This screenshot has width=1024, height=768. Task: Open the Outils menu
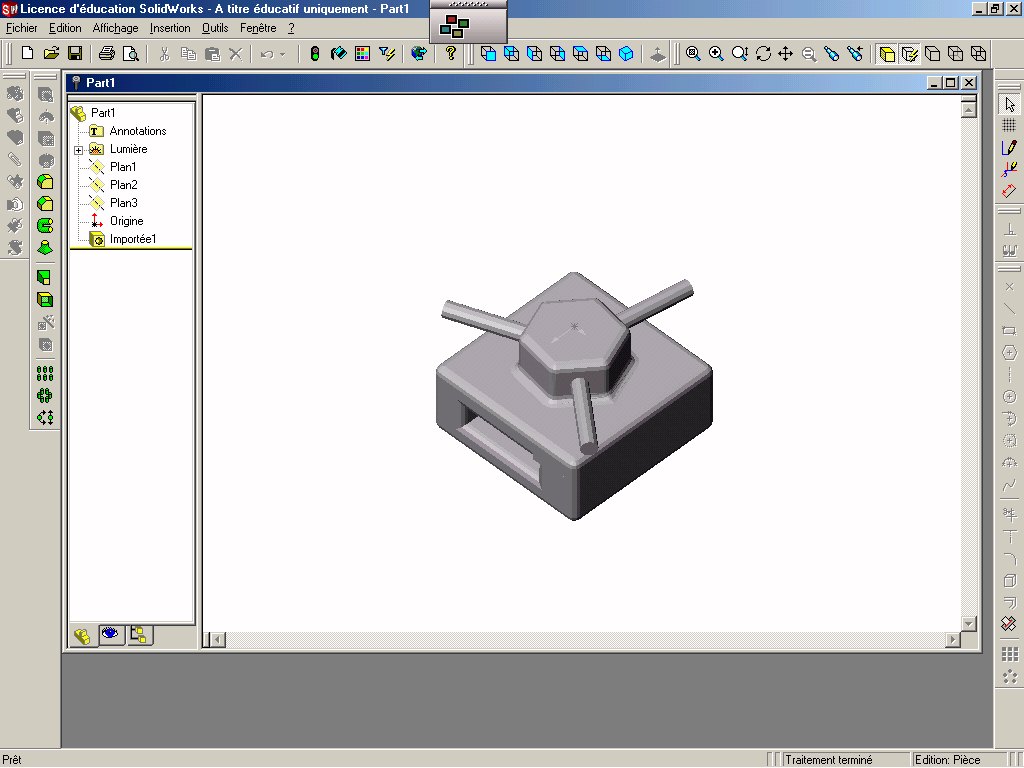click(x=214, y=28)
